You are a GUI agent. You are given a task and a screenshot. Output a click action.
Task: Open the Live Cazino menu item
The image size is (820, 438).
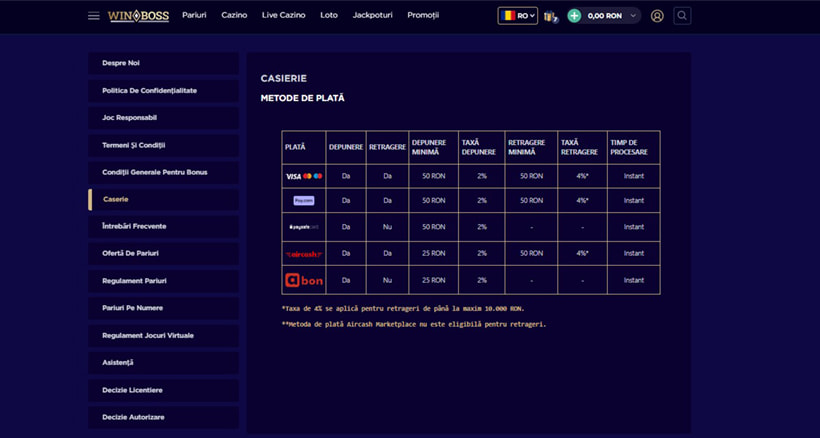tap(283, 15)
